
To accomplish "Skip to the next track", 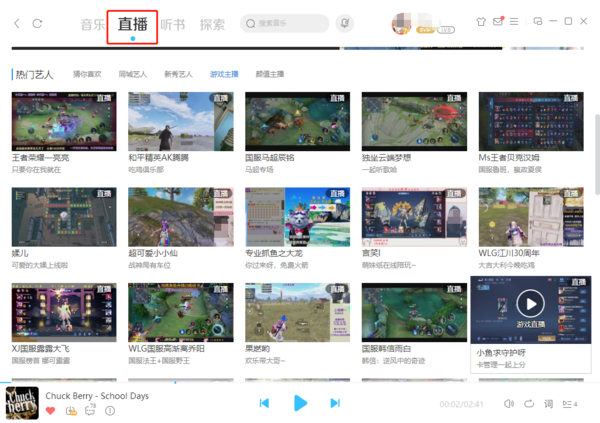I will (335, 403).
